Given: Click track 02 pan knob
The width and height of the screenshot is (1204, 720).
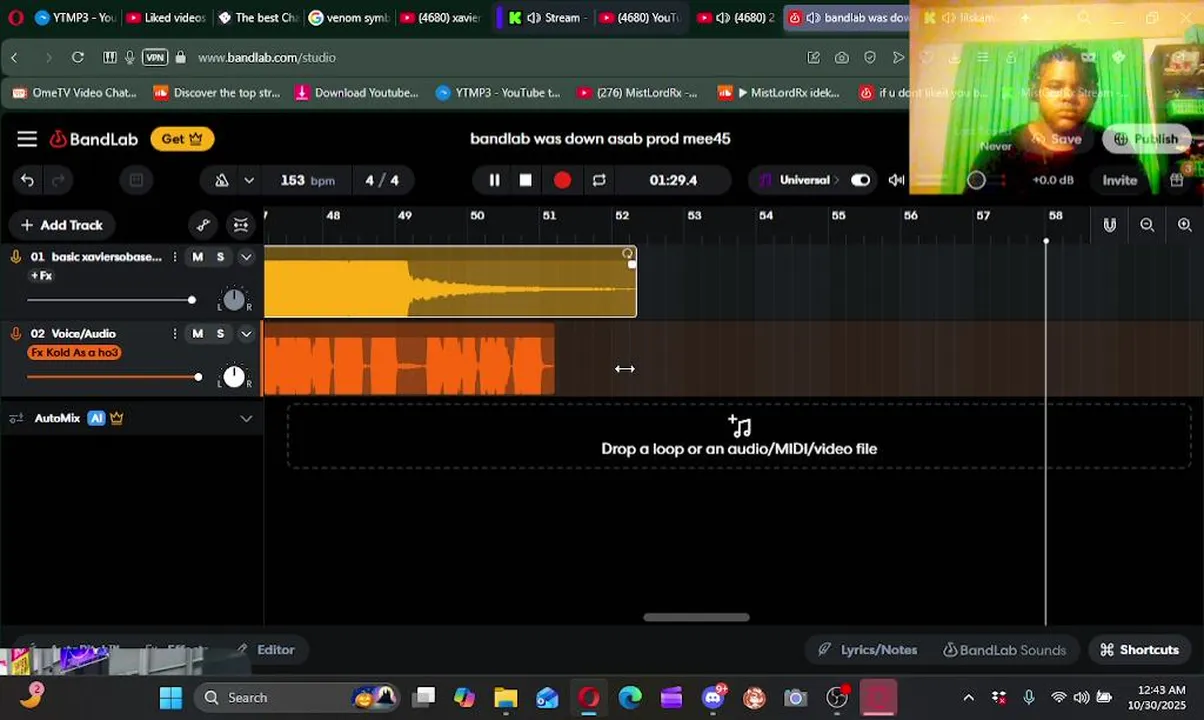Looking at the screenshot, I should 234,376.
